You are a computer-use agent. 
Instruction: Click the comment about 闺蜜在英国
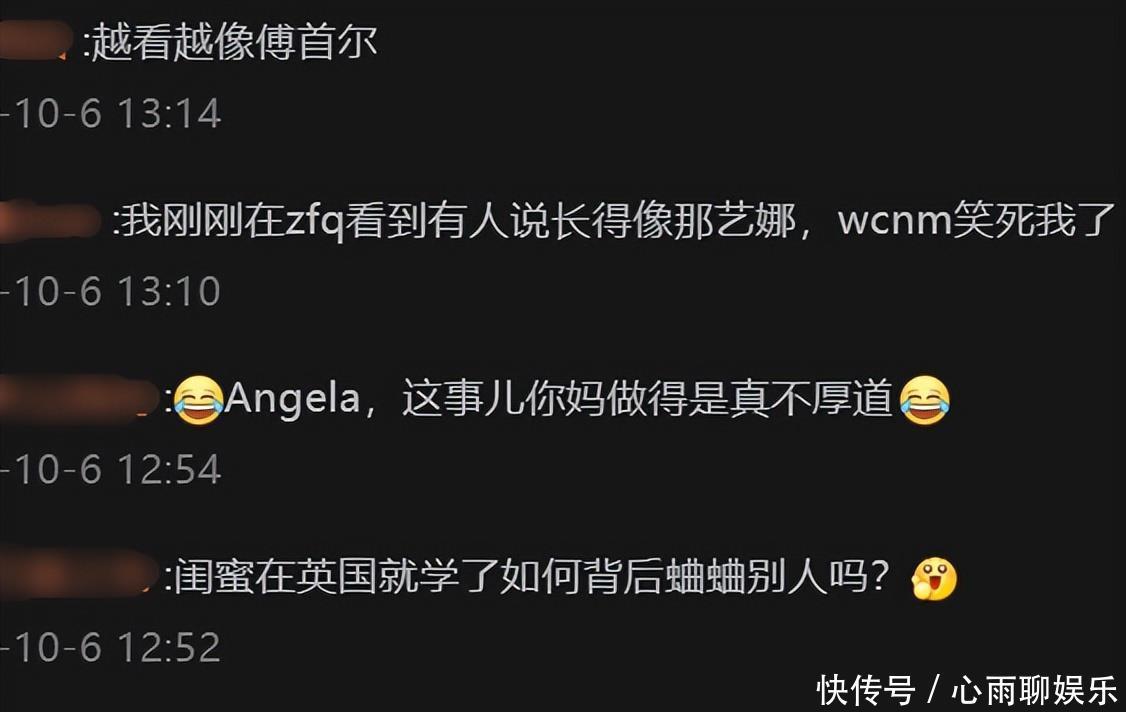click(x=531, y=576)
